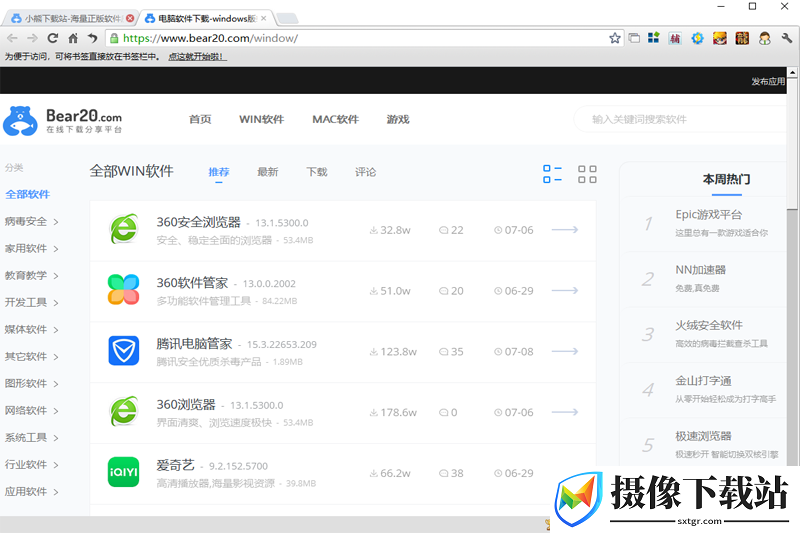The height and width of the screenshot is (533, 800).
Task: Click the browser forward arrow
Action: 32,38
